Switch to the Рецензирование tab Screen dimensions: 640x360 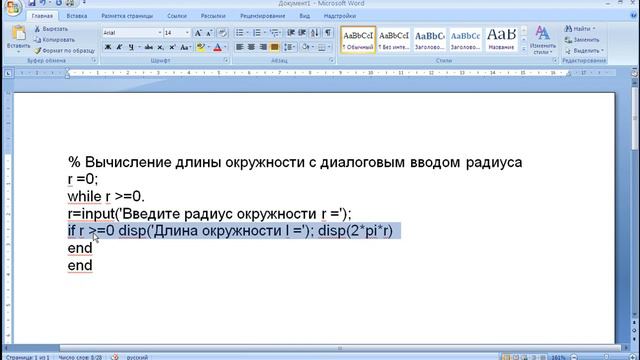262,16
